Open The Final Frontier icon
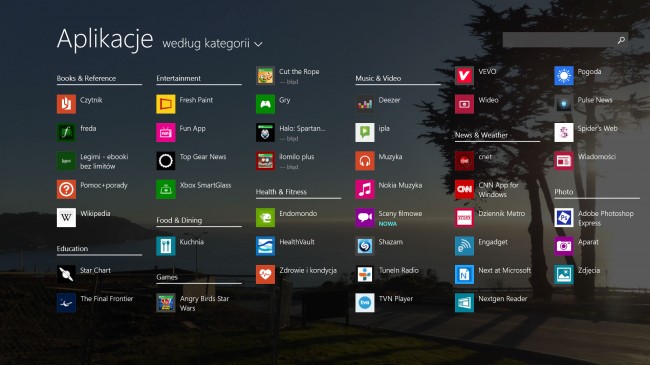The width and height of the screenshot is (650, 365). point(66,303)
